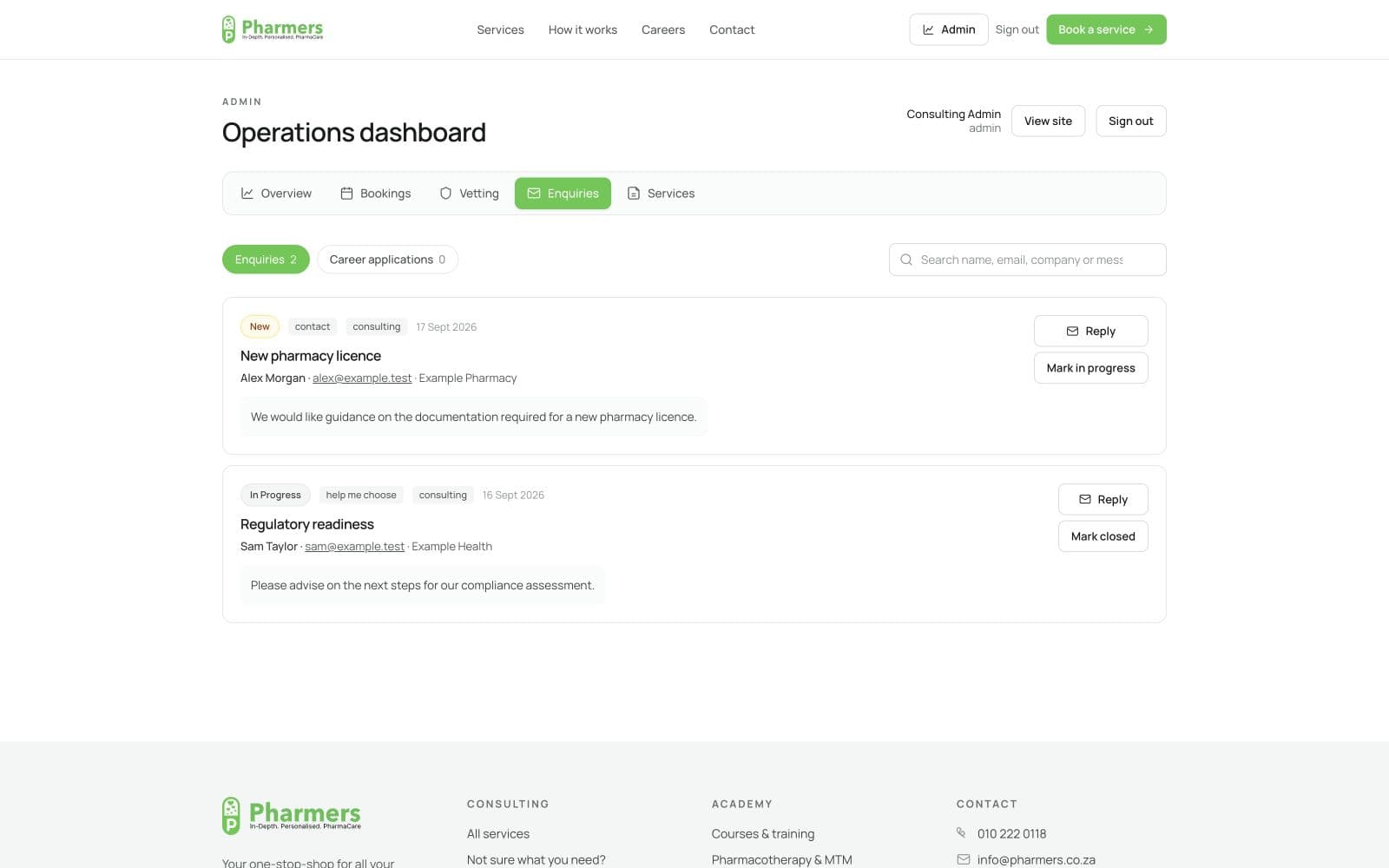The width and height of the screenshot is (1389, 868).
Task: Mark the New pharmacy licence enquiry in progress
Action: [x=1090, y=368]
